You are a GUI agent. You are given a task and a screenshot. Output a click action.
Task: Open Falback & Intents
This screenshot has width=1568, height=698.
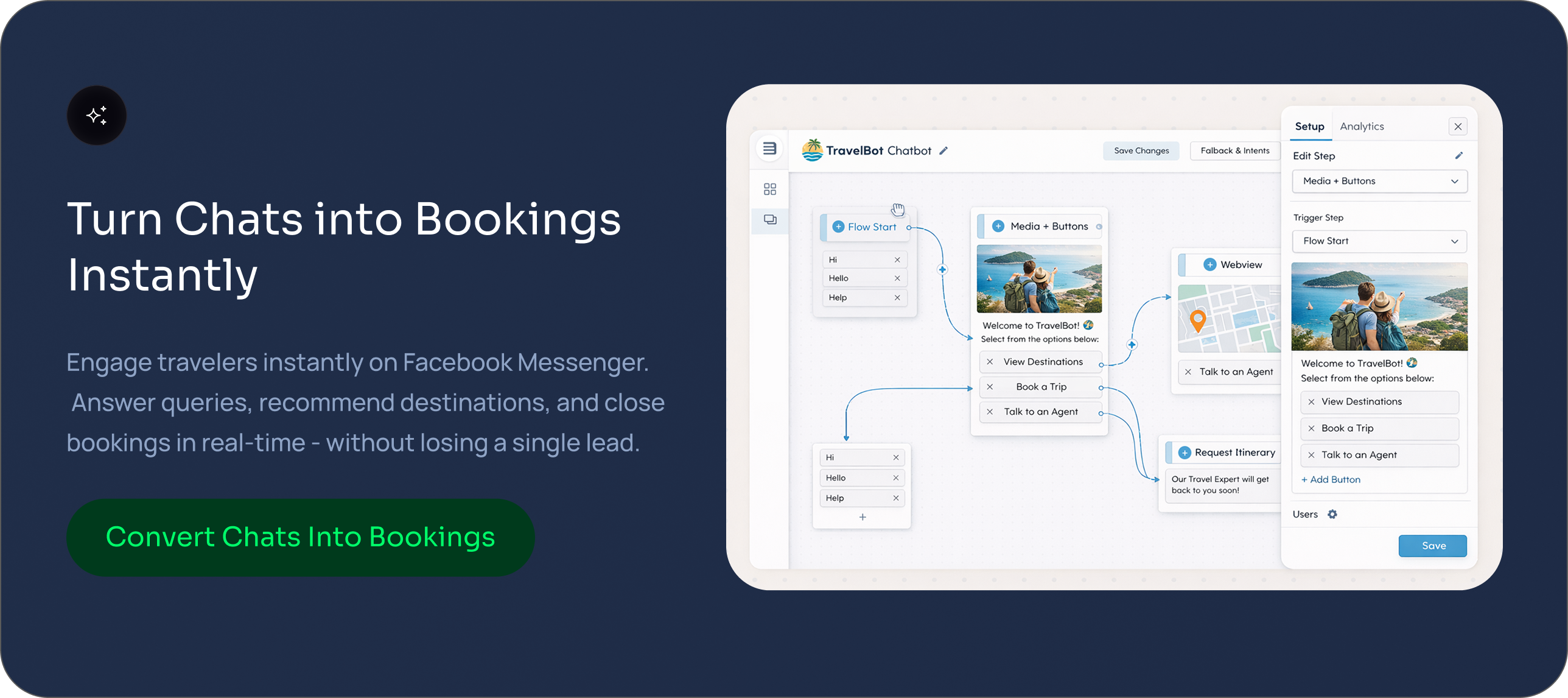pyautogui.click(x=1235, y=151)
